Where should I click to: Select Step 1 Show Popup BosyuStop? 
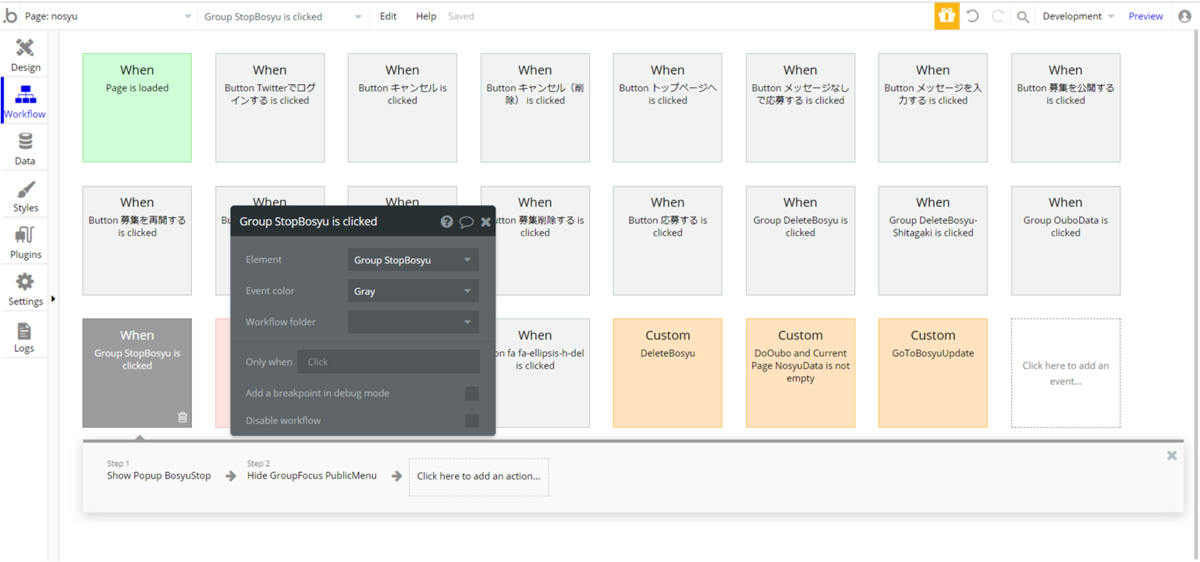tap(159, 470)
